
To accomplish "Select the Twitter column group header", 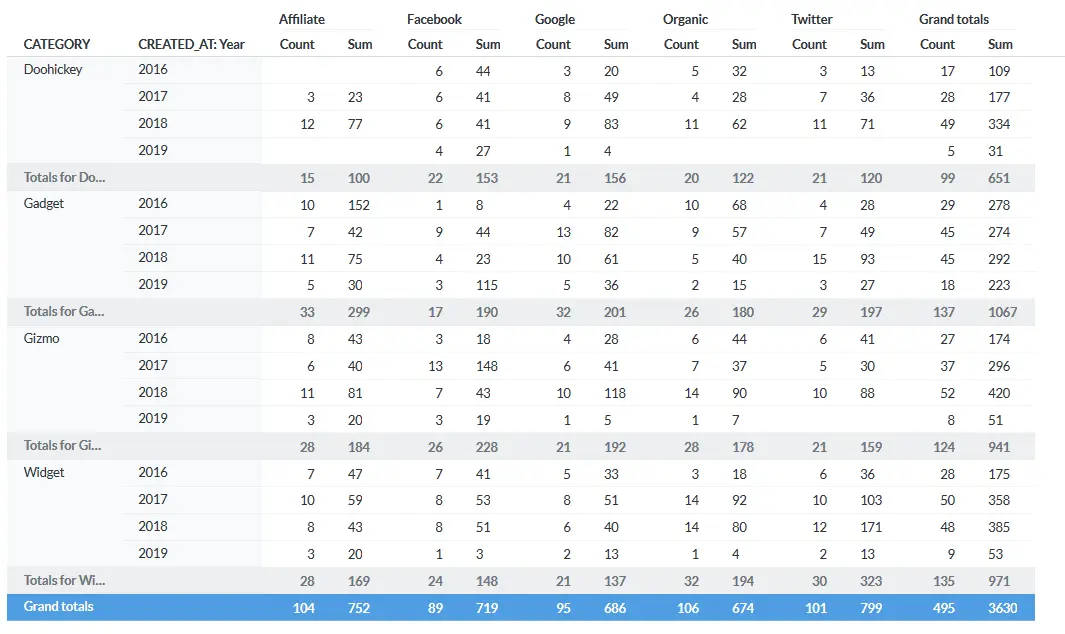I will click(812, 19).
